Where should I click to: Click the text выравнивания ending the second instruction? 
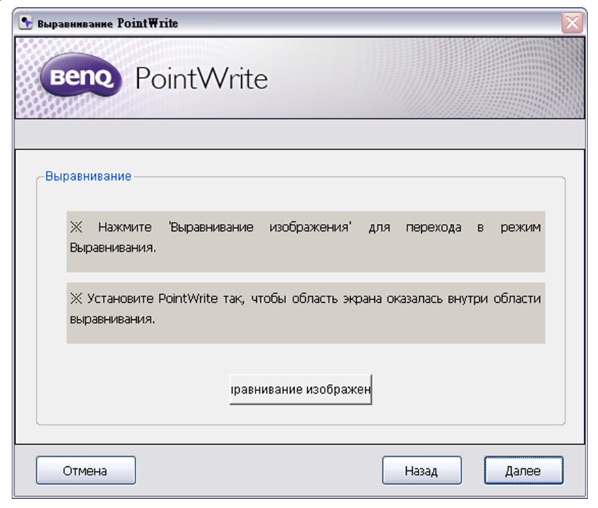pos(113,319)
